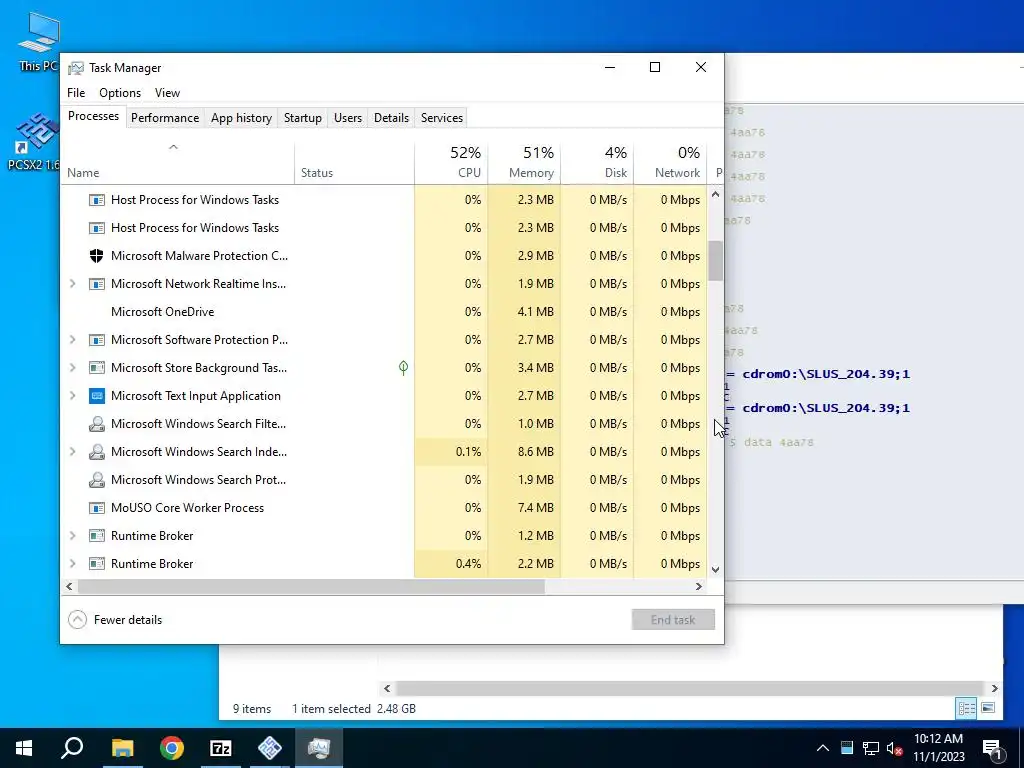Switch to the Performance tab
Screen dimensions: 1024x768
(x=165, y=118)
